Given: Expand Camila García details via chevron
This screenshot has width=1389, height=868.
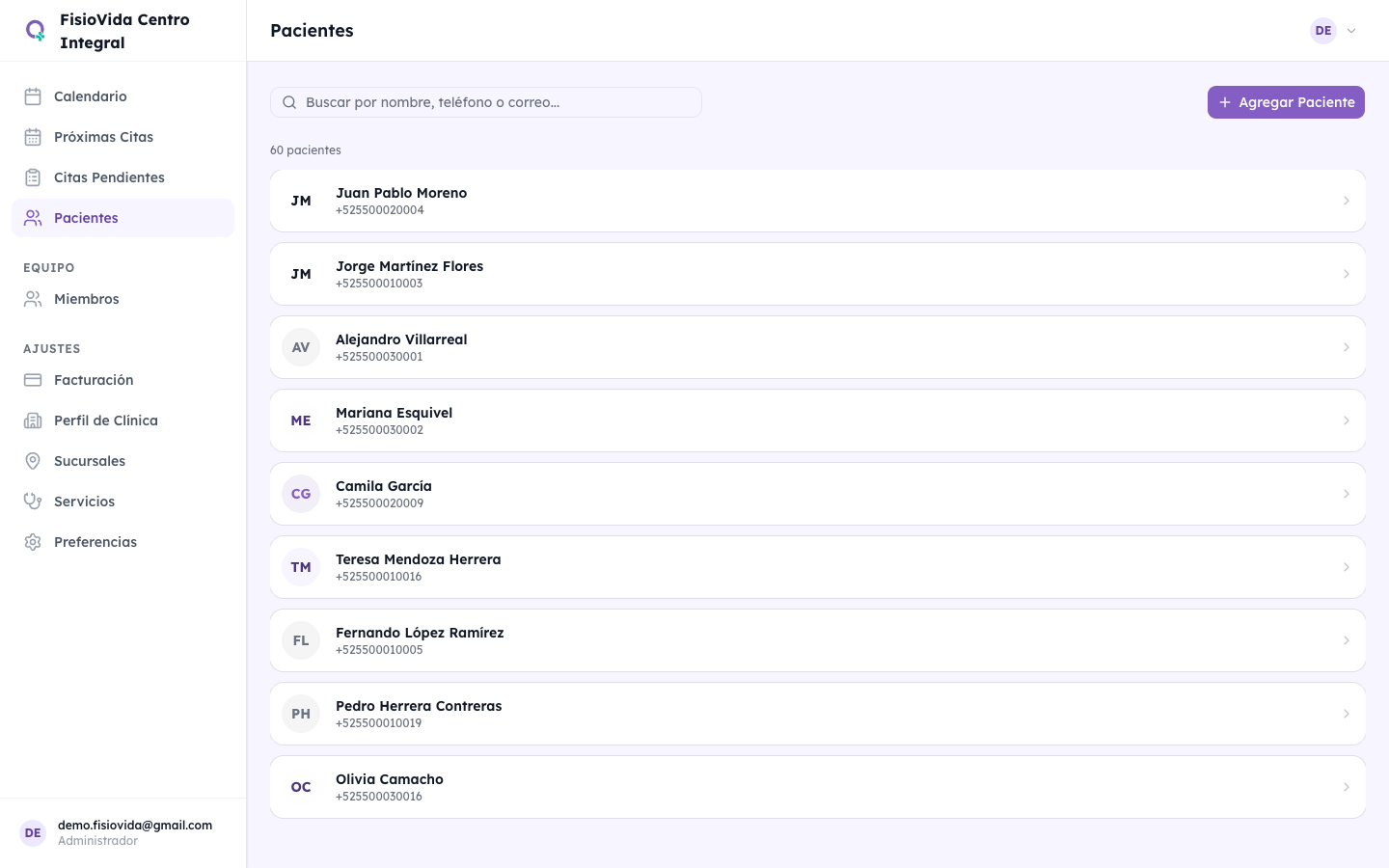Looking at the screenshot, I should [1346, 494].
